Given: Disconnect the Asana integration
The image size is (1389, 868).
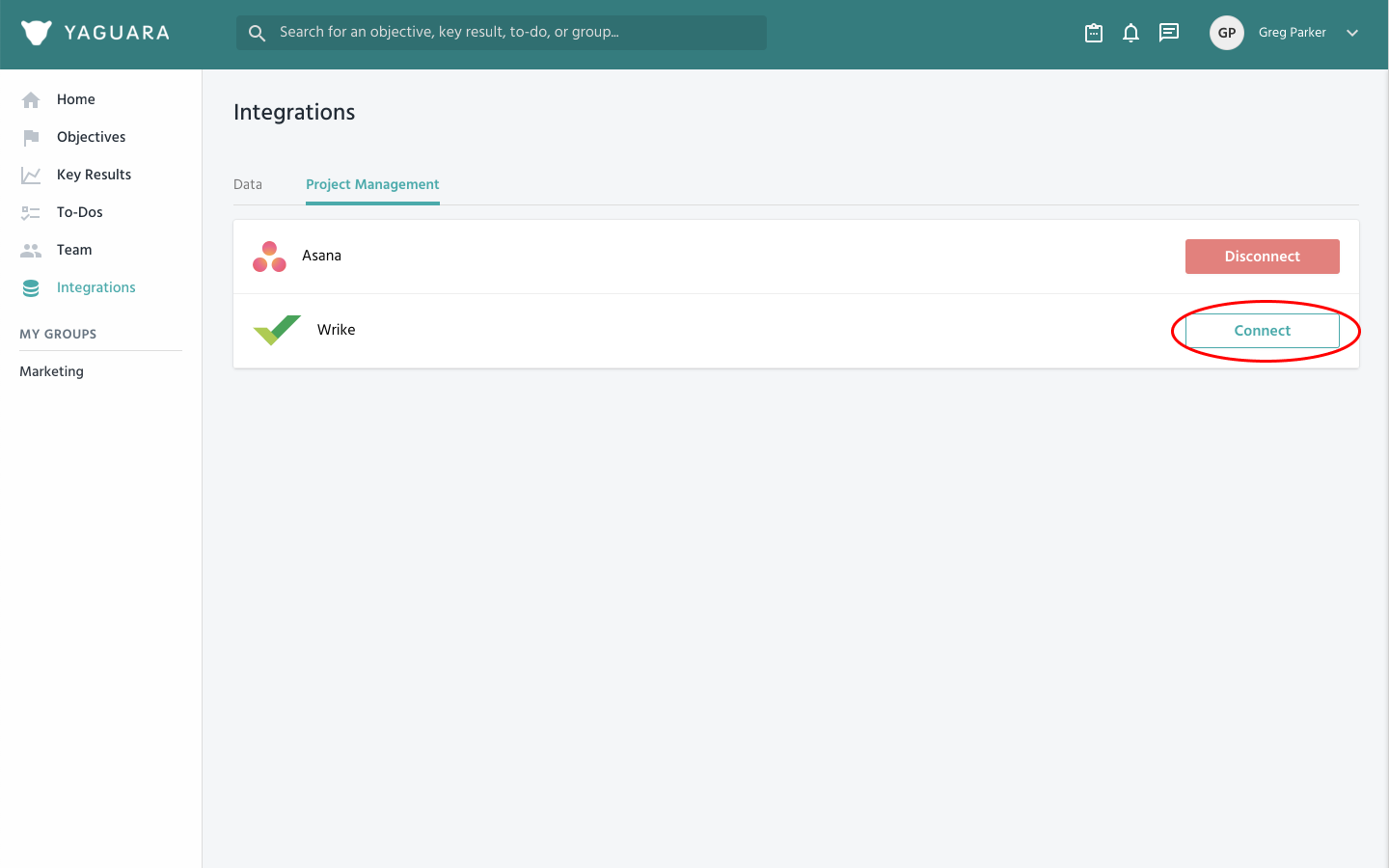Looking at the screenshot, I should (1262, 257).
